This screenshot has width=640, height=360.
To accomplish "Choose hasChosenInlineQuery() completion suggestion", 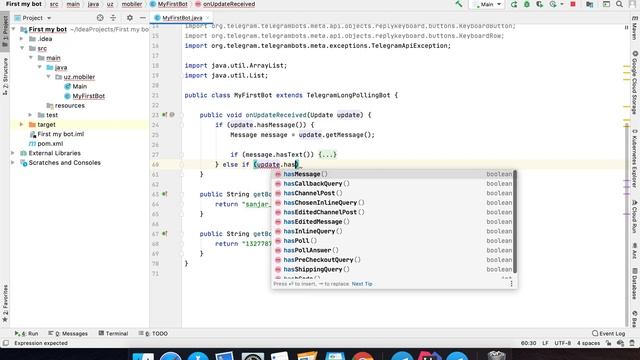I will point(393,202).
